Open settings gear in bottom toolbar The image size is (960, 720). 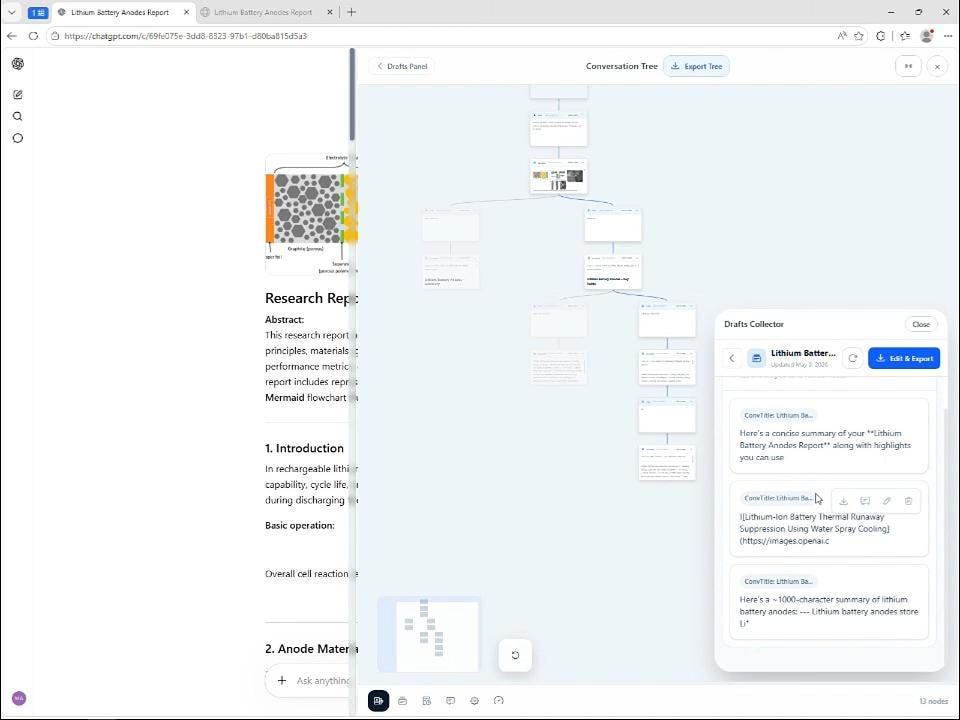coord(474,700)
